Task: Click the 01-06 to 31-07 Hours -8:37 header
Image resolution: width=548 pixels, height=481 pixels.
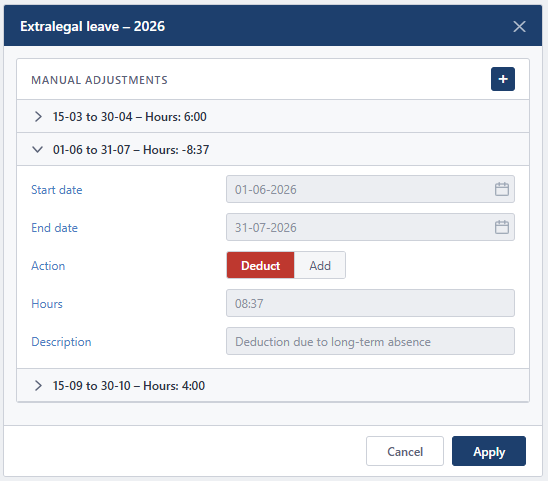Action: 273,150
